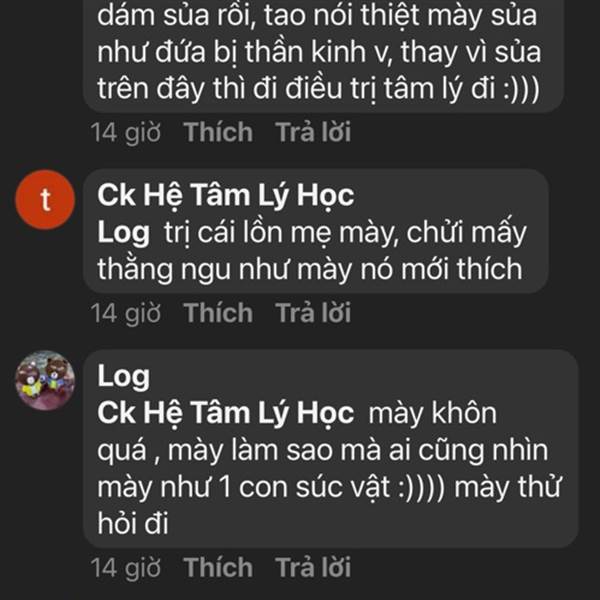Screen dimensions: 600x600
Task: Reply to Log's last comment with 'Trả lời'
Action: click(313, 567)
